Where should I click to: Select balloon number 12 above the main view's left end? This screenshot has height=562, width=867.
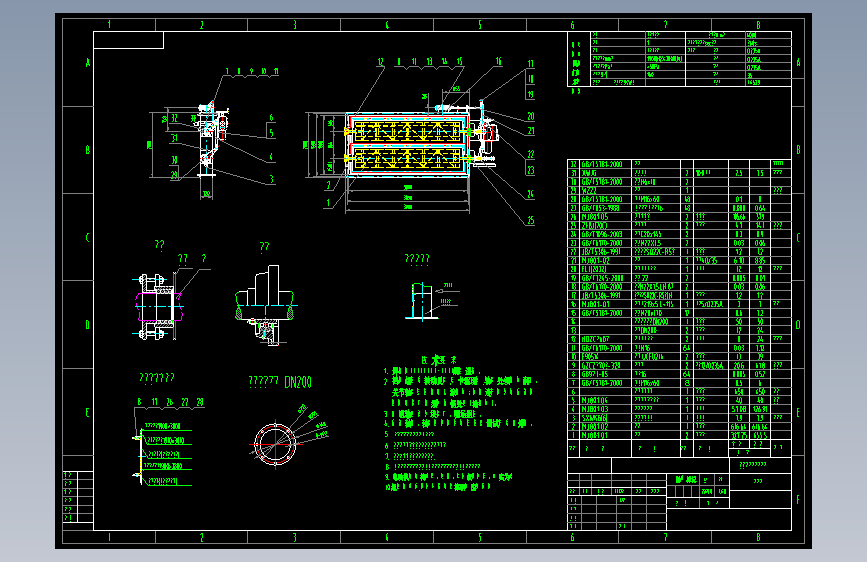380,62
